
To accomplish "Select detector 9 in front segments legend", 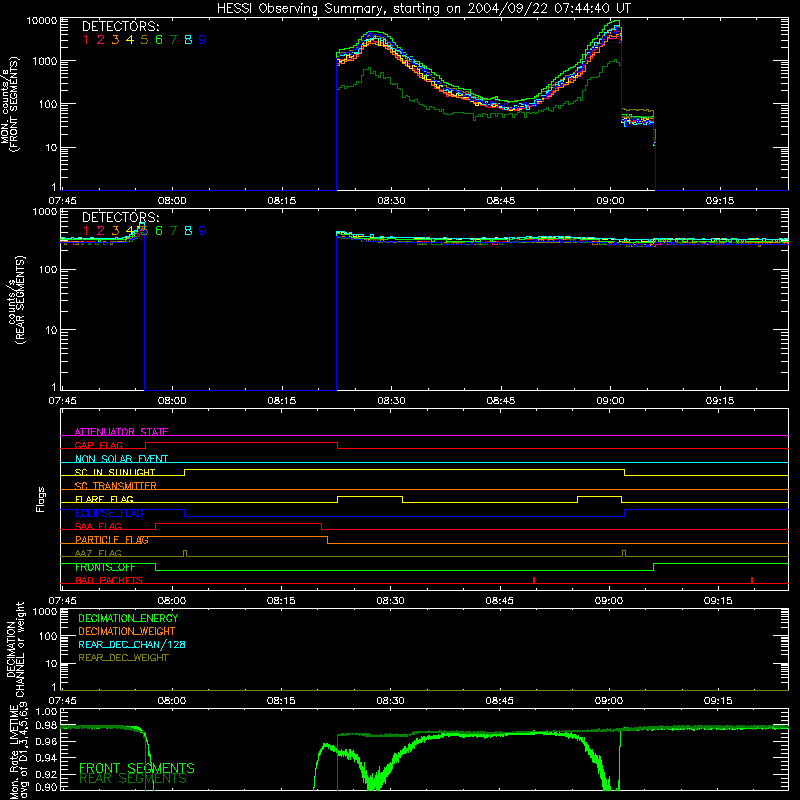I will [203, 40].
